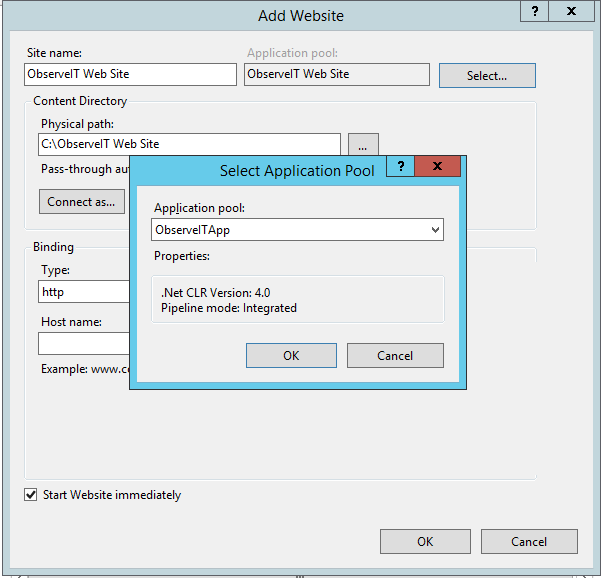Click the help icon in Select Application Pool
The height and width of the screenshot is (578, 601).
coord(400,167)
